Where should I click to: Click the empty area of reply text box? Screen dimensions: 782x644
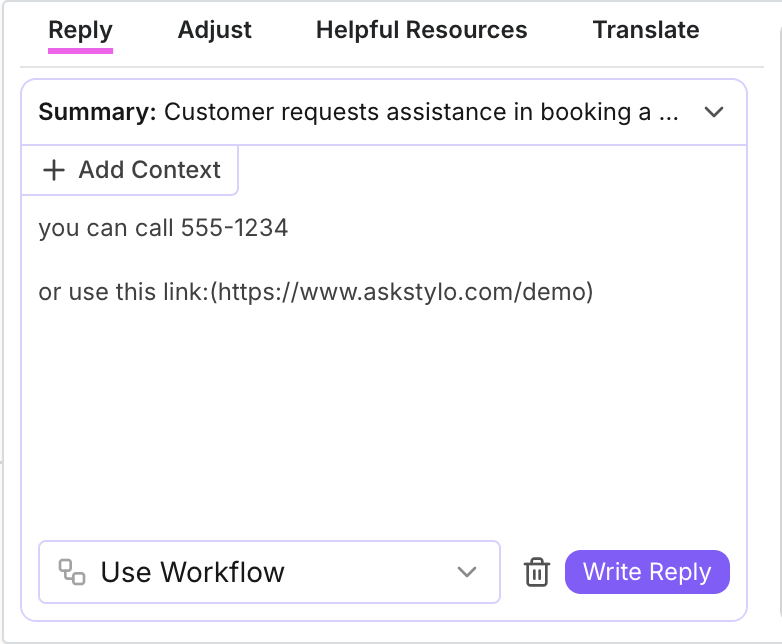380,420
